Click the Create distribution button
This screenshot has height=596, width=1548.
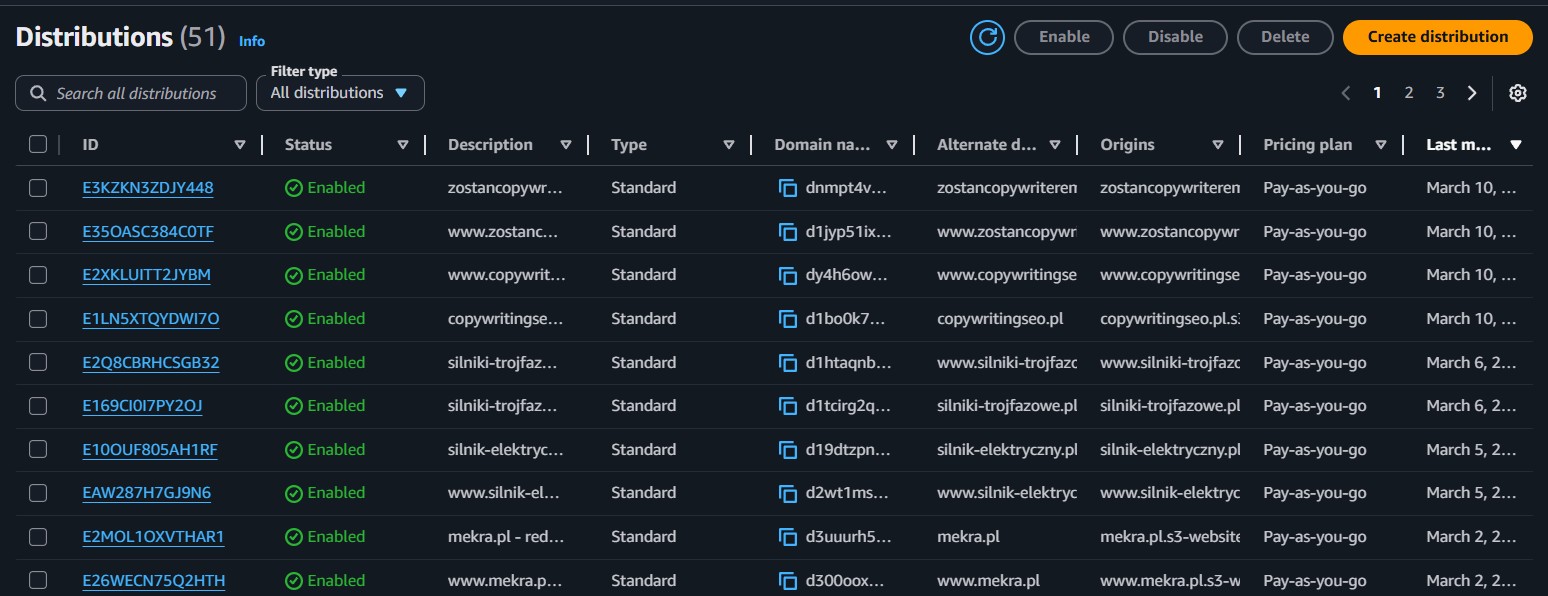[1437, 37]
